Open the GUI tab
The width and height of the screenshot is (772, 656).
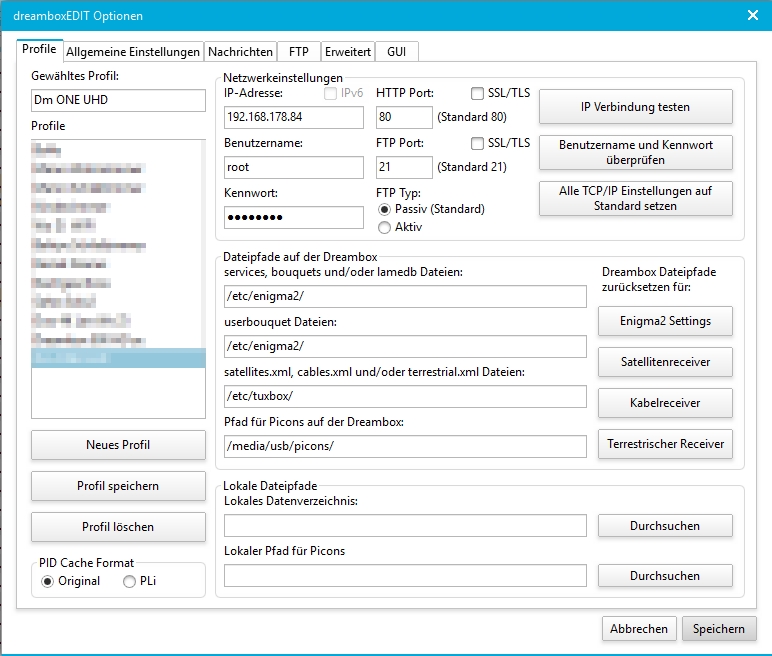396,51
